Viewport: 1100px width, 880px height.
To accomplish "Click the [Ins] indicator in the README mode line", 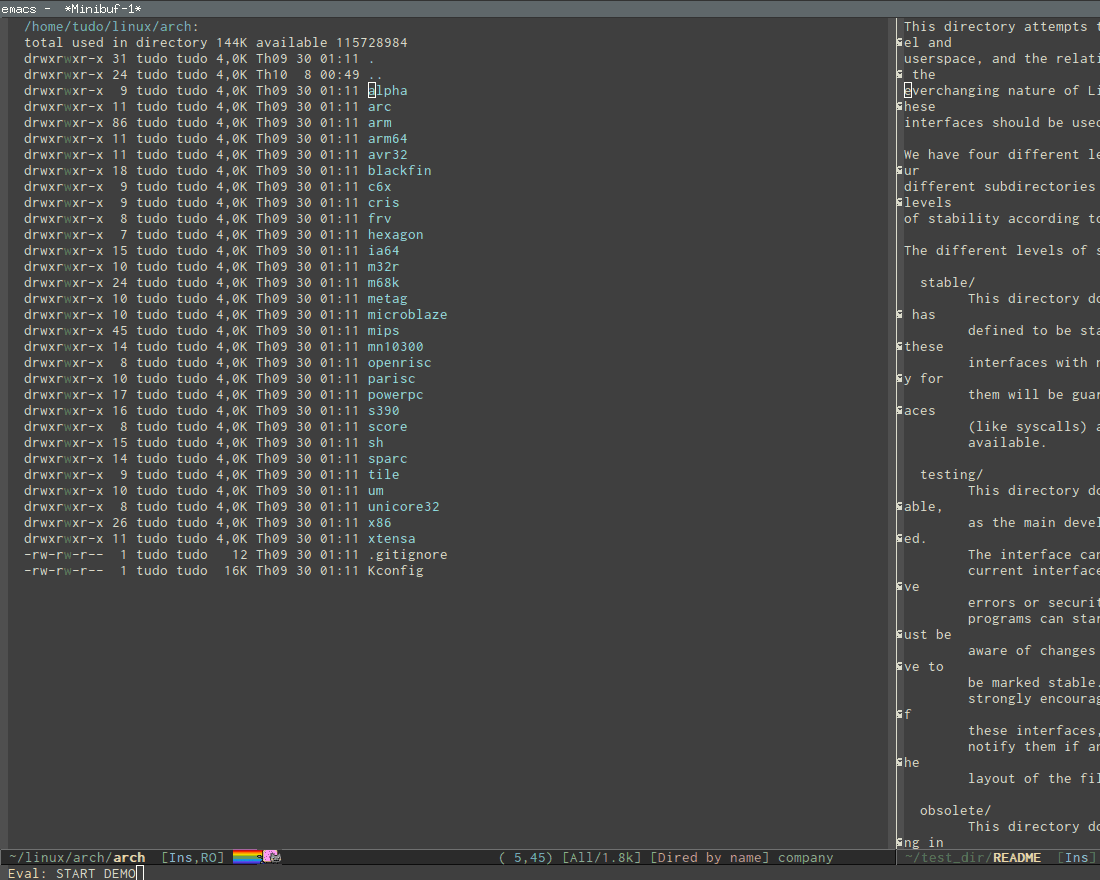I will (x=1078, y=857).
